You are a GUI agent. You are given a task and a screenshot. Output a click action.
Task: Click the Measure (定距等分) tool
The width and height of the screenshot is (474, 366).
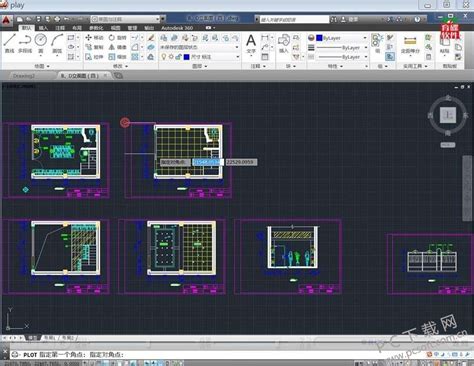coord(410,44)
